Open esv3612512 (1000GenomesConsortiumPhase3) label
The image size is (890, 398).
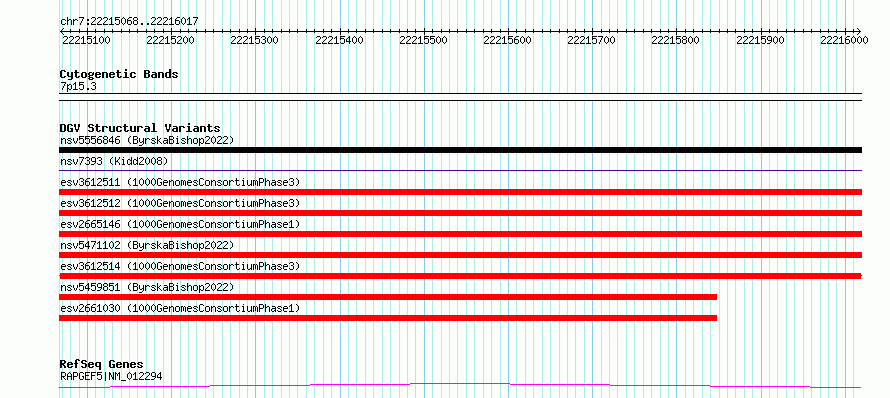click(x=180, y=203)
